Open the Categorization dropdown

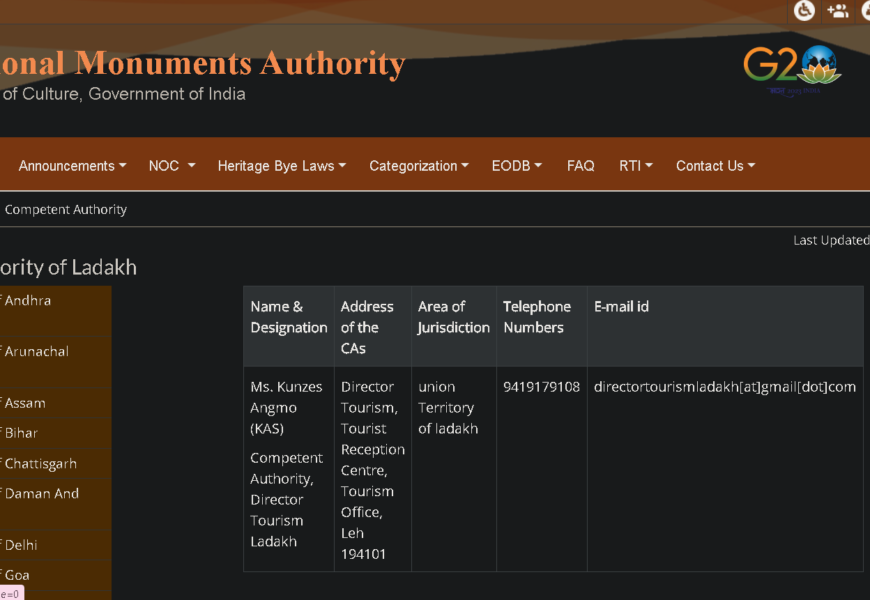click(419, 165)
